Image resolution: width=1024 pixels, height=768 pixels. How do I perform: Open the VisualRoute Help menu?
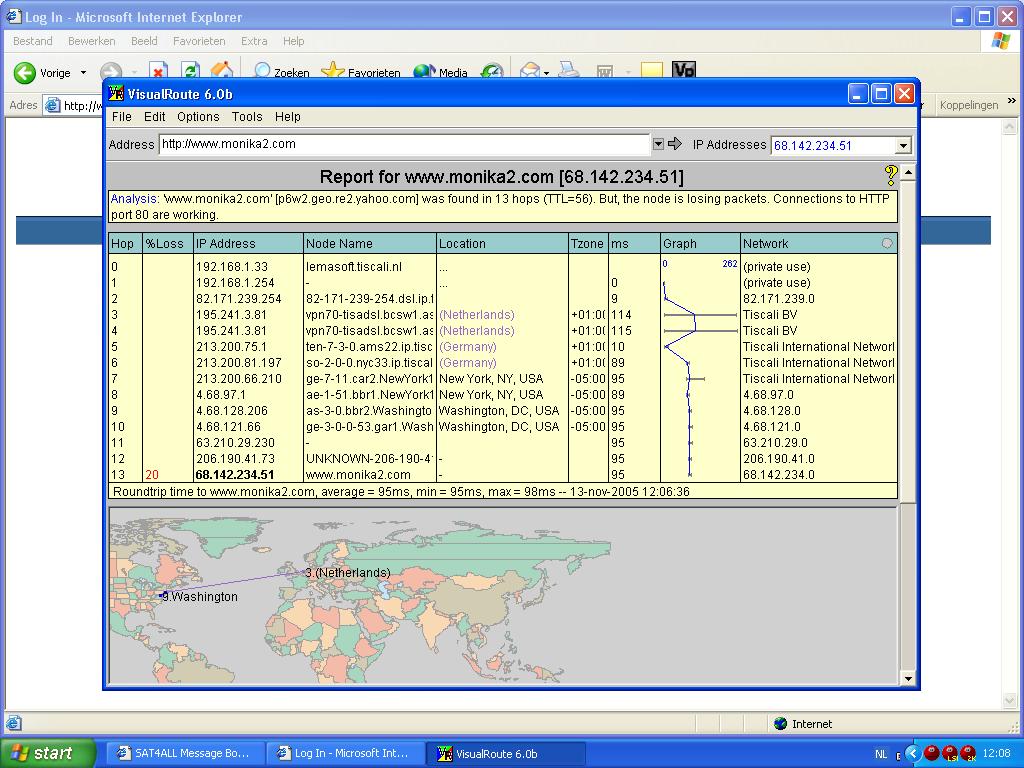(287, 117)
